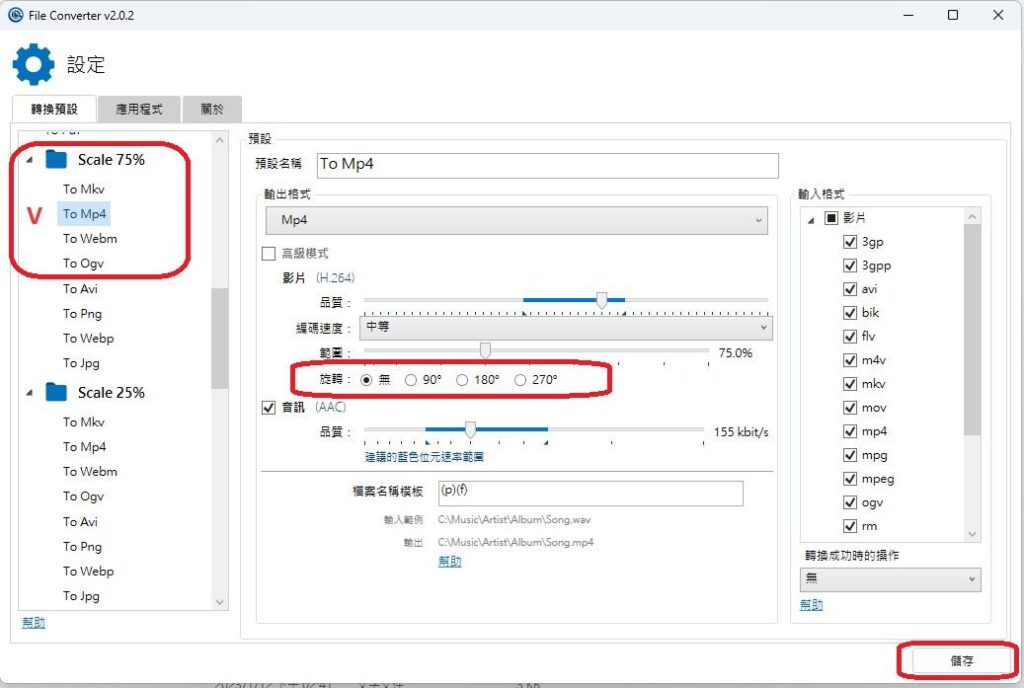The width and height of the screenshot is (1024, 688).
Task: Collapse the Scale 75% tree group
Action: click(28, 160)
